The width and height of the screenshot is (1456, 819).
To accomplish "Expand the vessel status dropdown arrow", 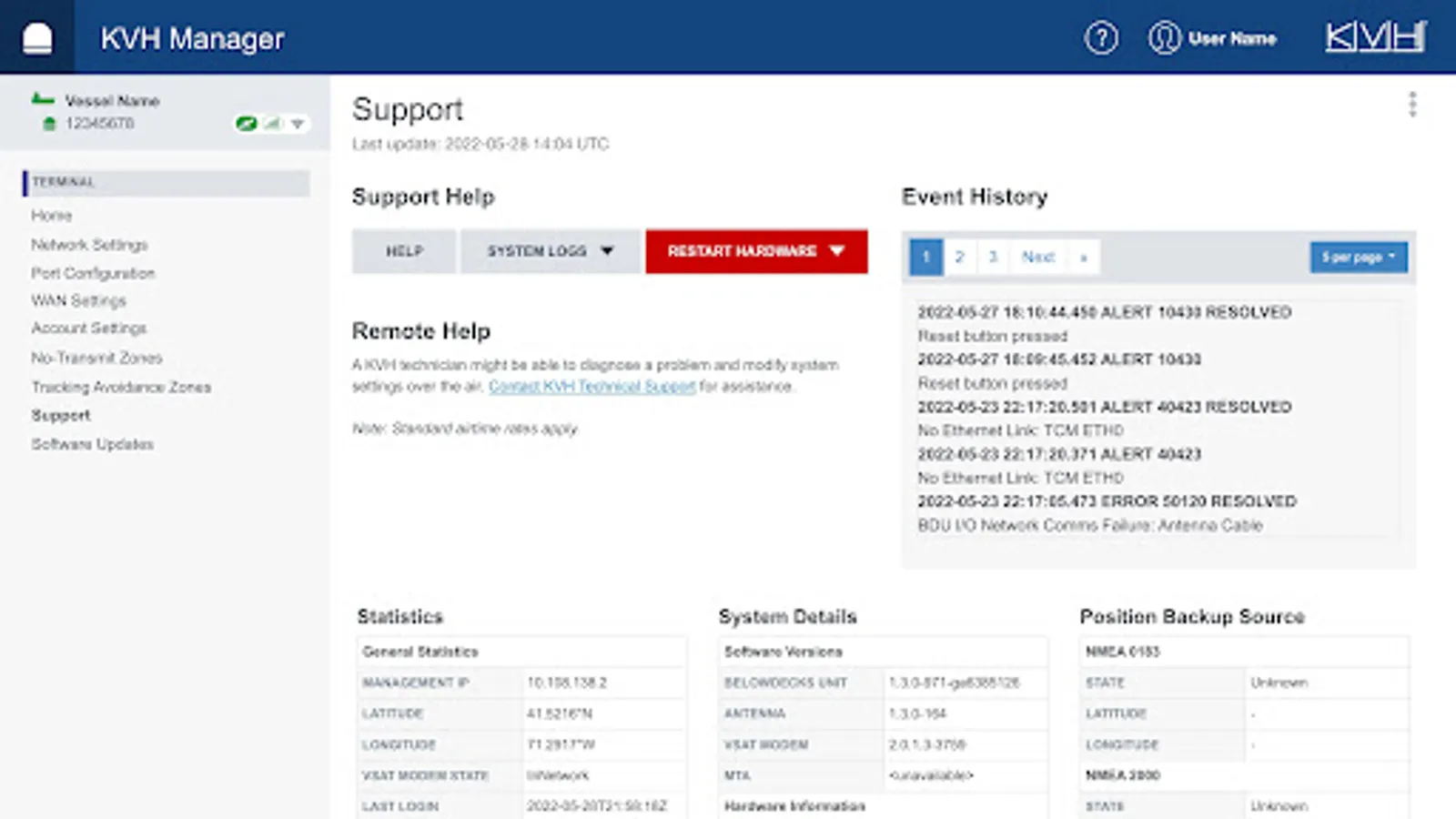I will pos(298,124).
